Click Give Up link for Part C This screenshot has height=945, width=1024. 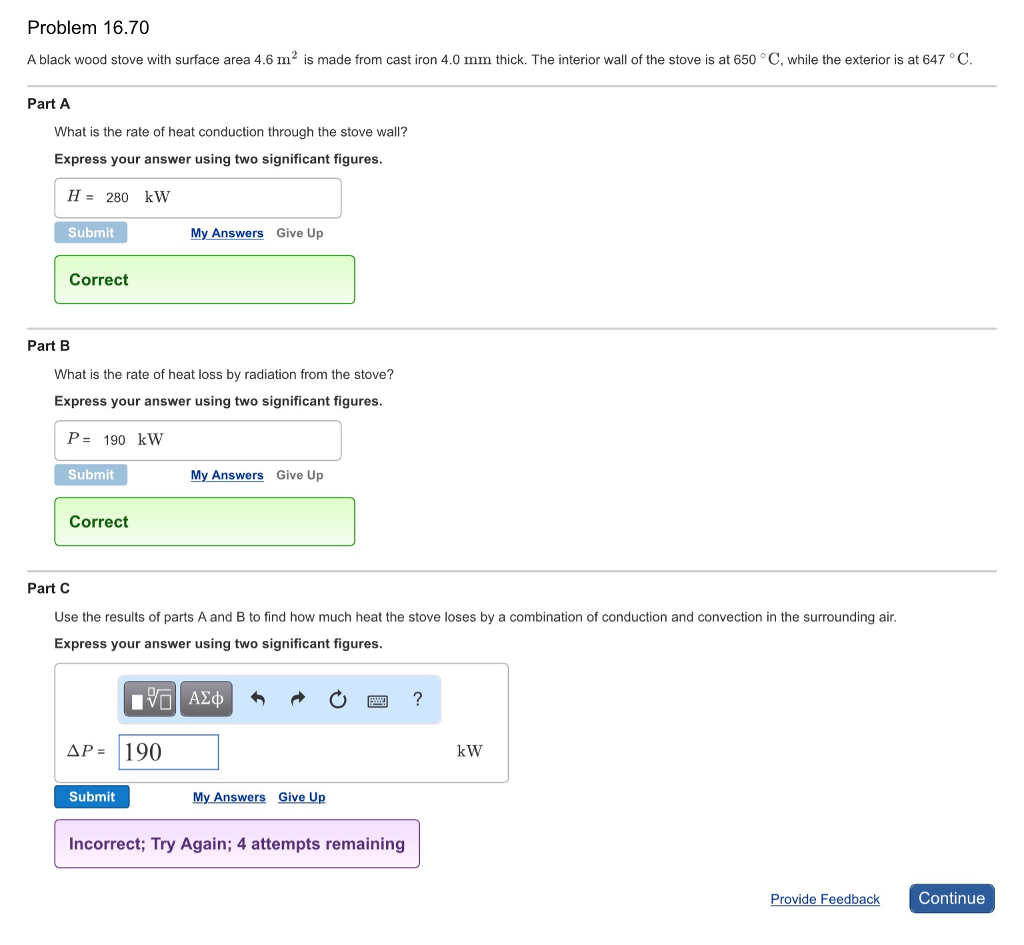302,797
